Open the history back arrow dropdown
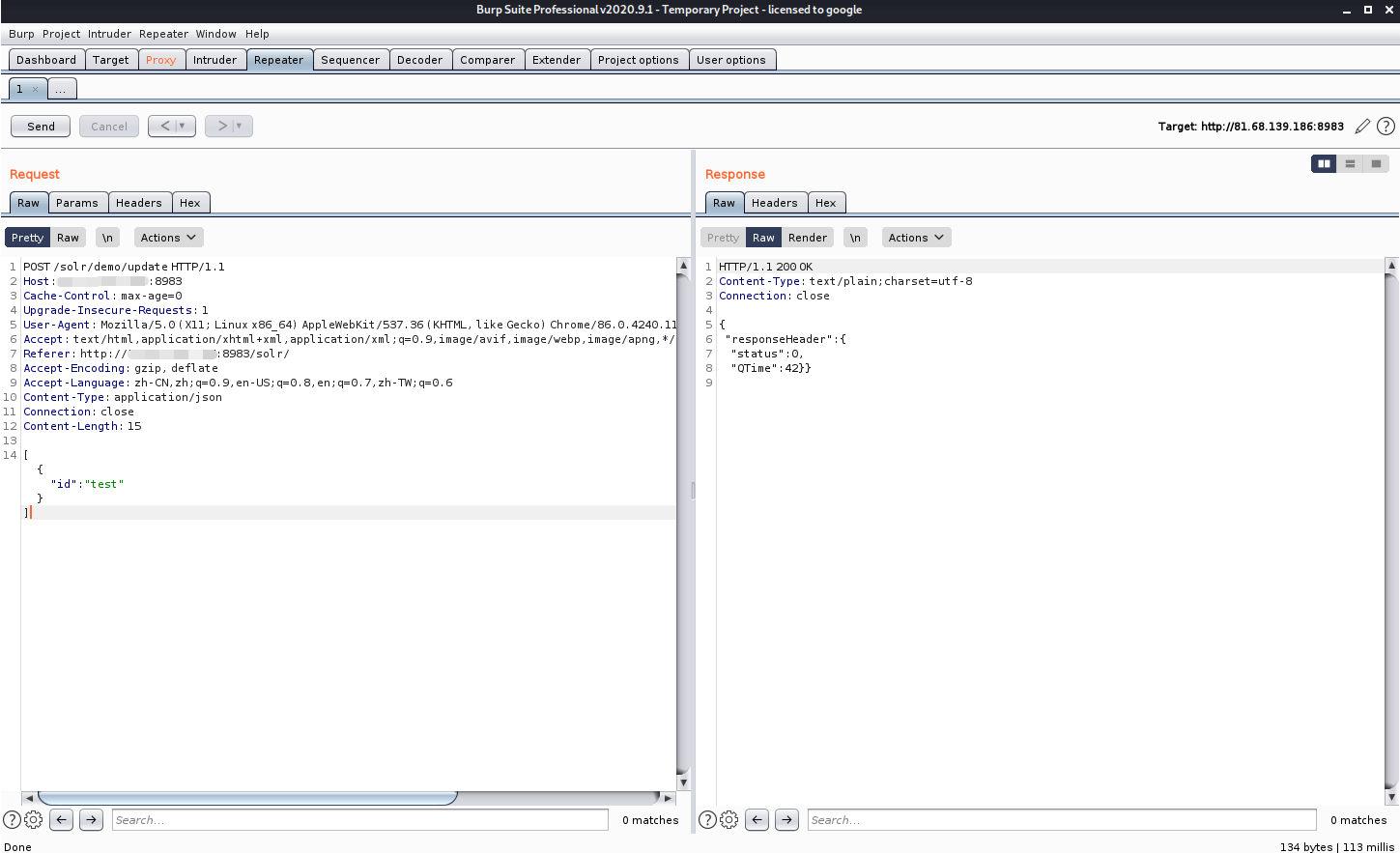1400x853 pixels. 182,127
